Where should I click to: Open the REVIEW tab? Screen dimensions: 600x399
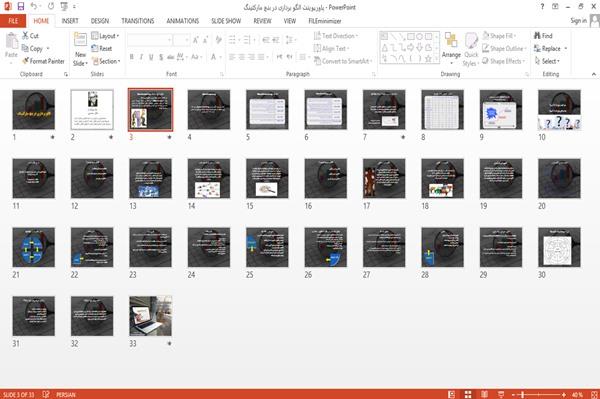(262, 21)
